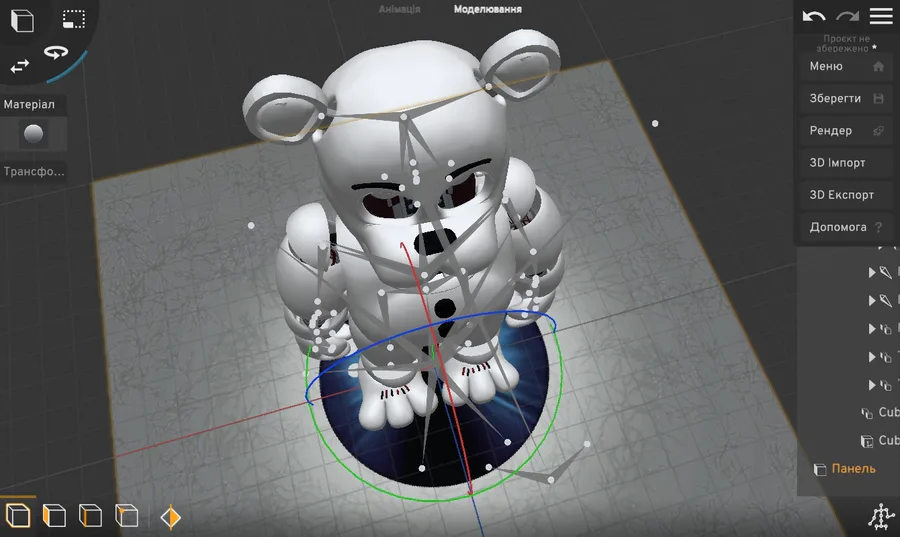Enable vertex selection mode cube
Viewport: 900px width, 537px height.
[126, 515]
